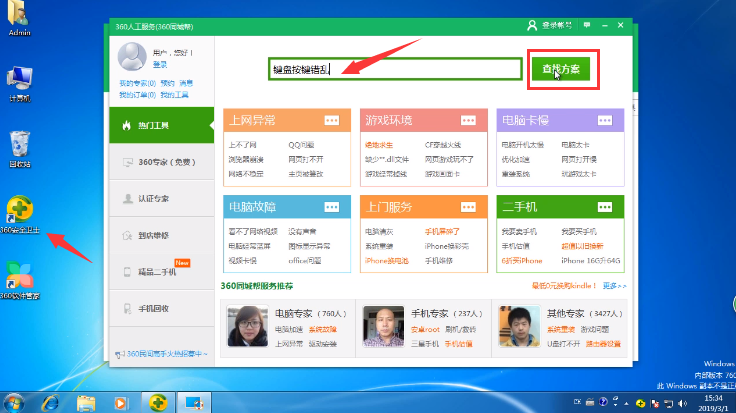Click the 手机专家 expert photo thumbnail
The height and width of the screenshot is (413, 736).
[x=383, y=326]
